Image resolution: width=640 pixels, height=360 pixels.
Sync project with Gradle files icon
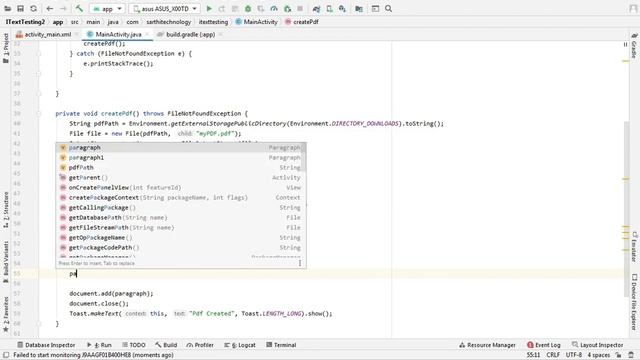pos(316,9)
